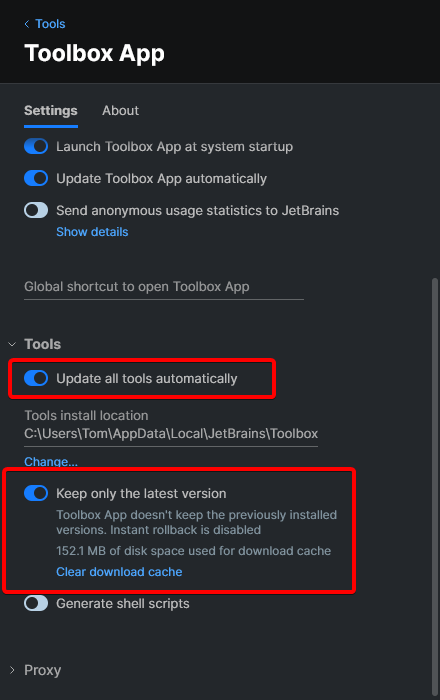Switch to the About tab

coord(120,111)
